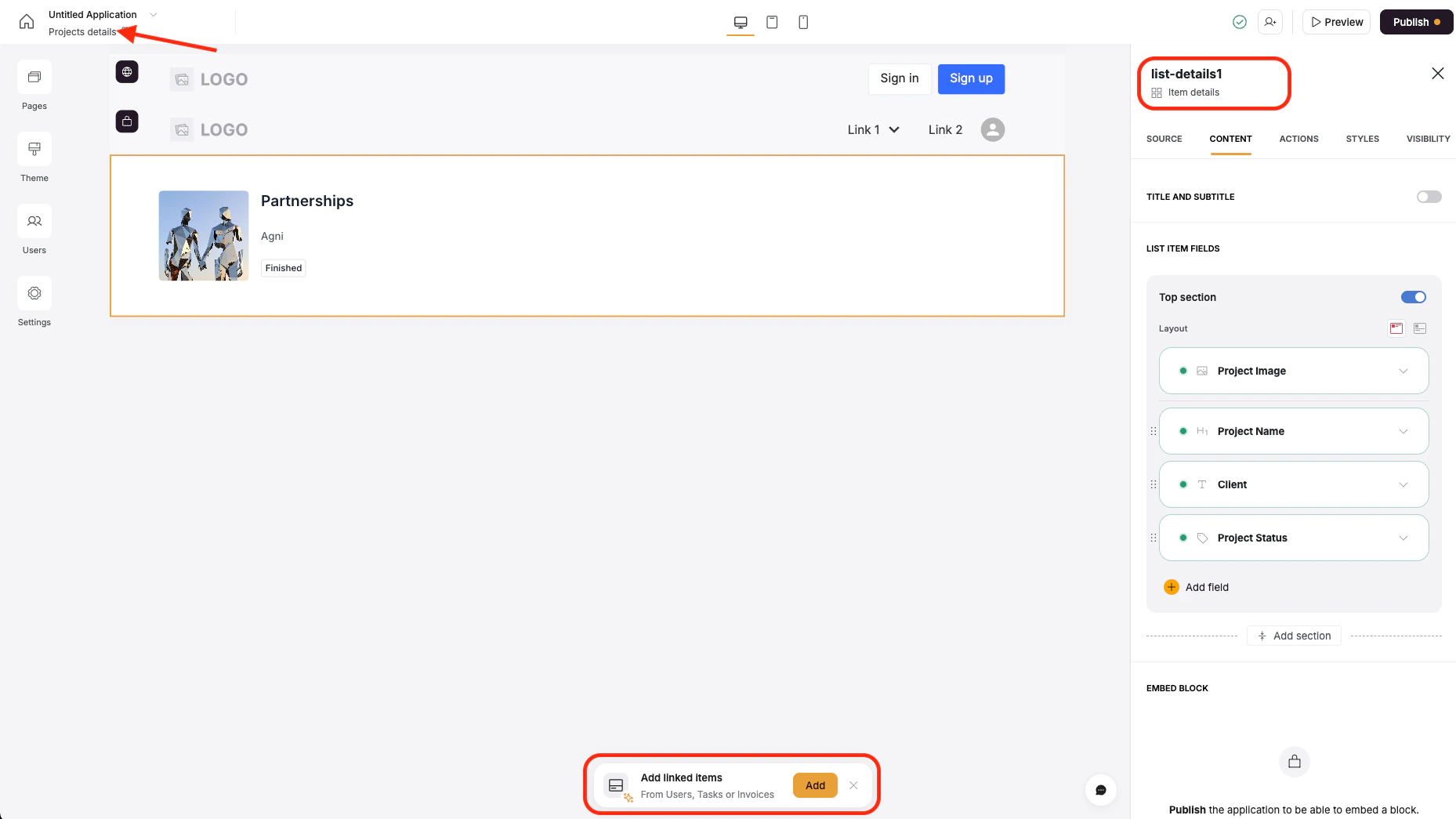The height and width of the screenshot is (819, 1456).
Task: Switch to tablet preview mode
Action: pos(772,22)
